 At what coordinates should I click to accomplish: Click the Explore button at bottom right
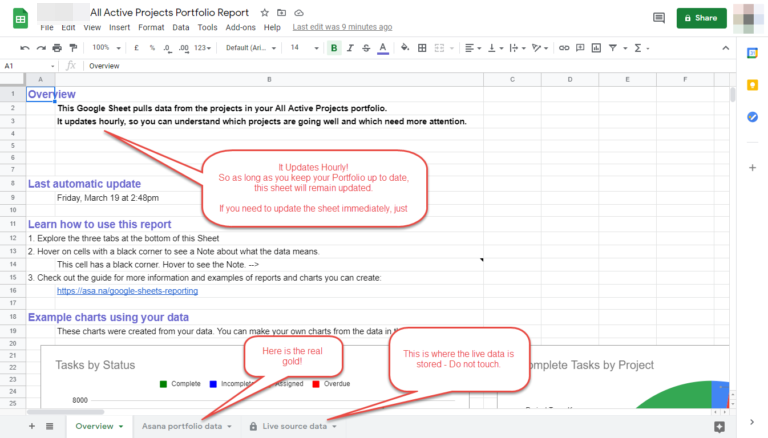click(x=719, y=427)
